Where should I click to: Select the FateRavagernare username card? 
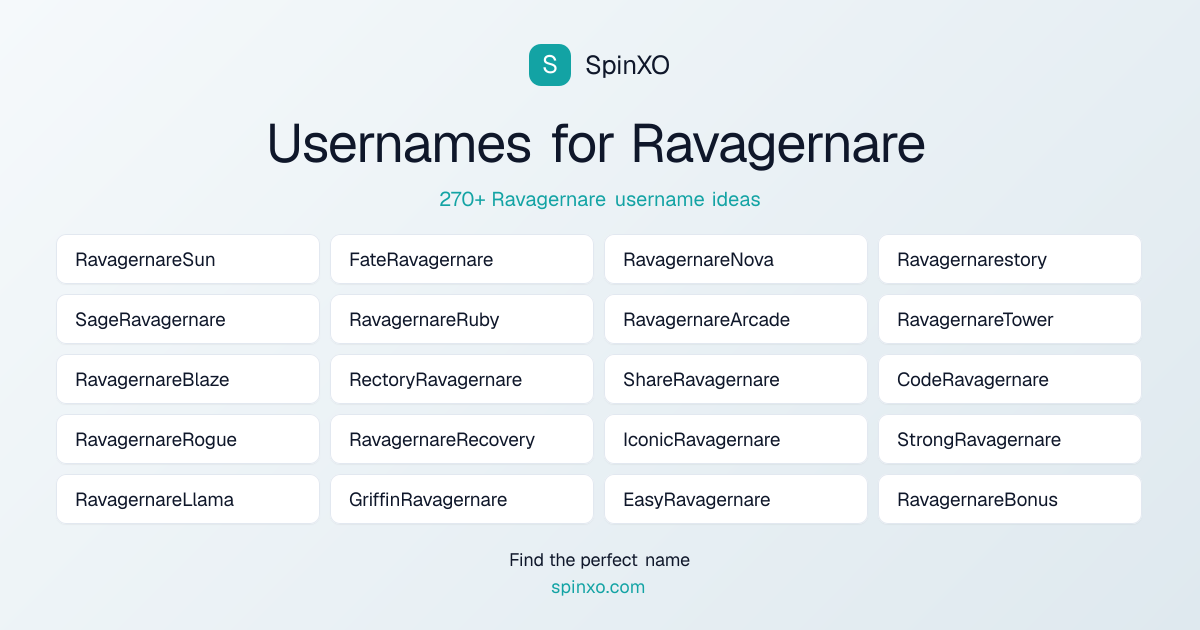pos(462,259)
